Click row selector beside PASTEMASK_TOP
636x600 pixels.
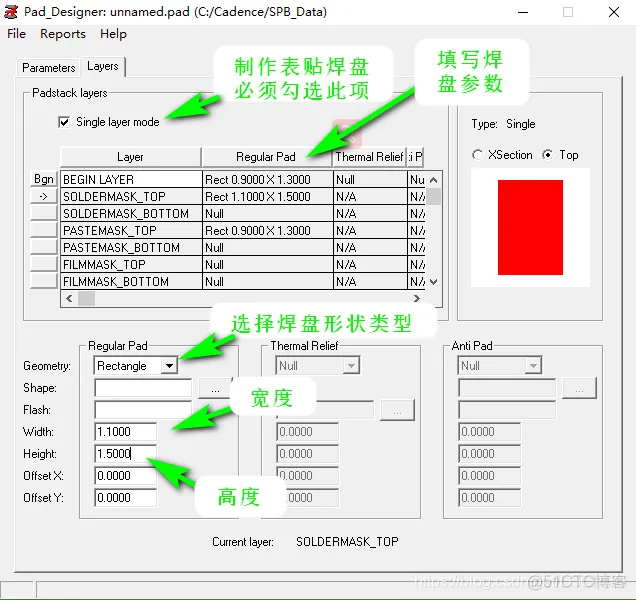(43, 230)
